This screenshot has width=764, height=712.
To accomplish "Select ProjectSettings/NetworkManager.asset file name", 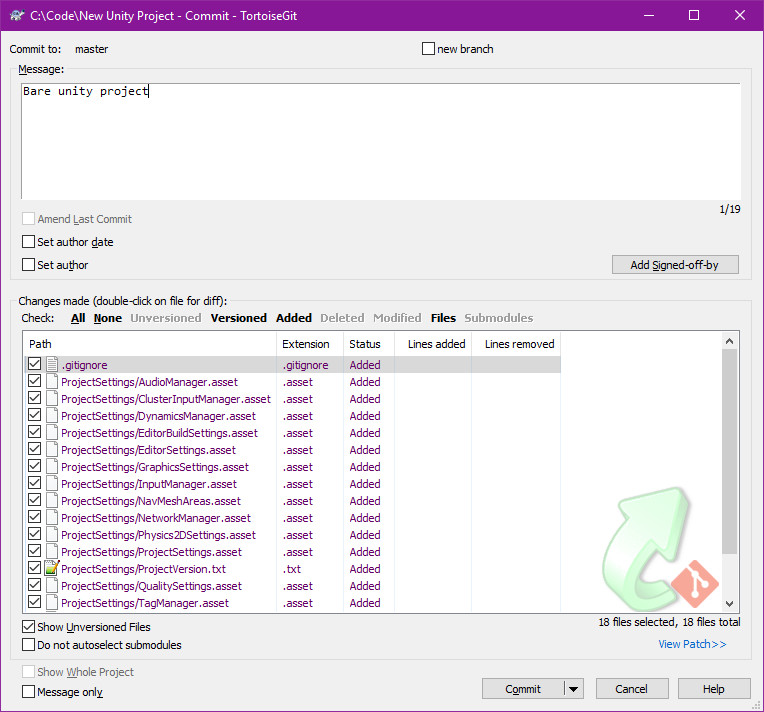I will pyautogui.click(x=156, y=518).
